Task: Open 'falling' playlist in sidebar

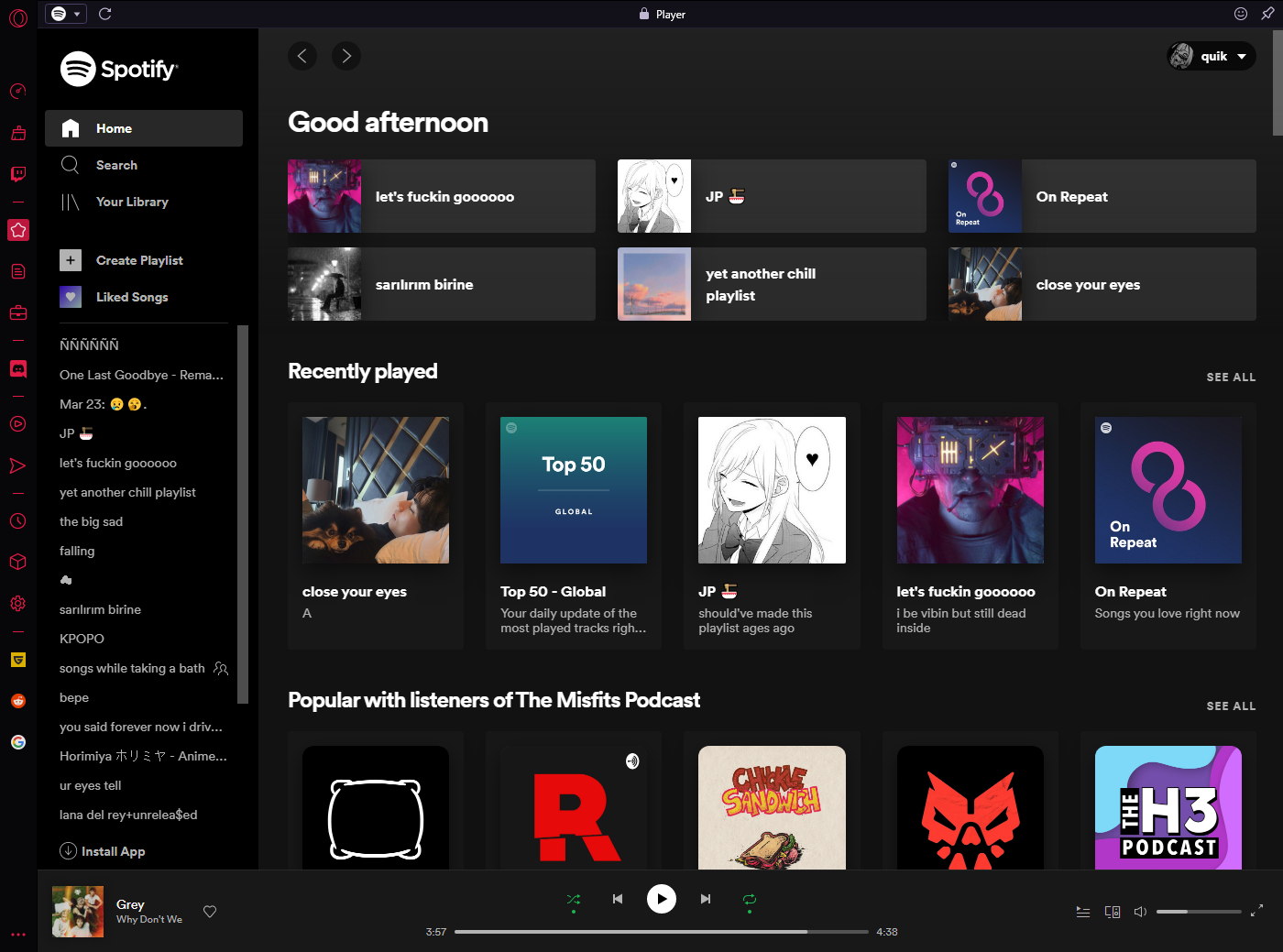Action: coord(77,551)
